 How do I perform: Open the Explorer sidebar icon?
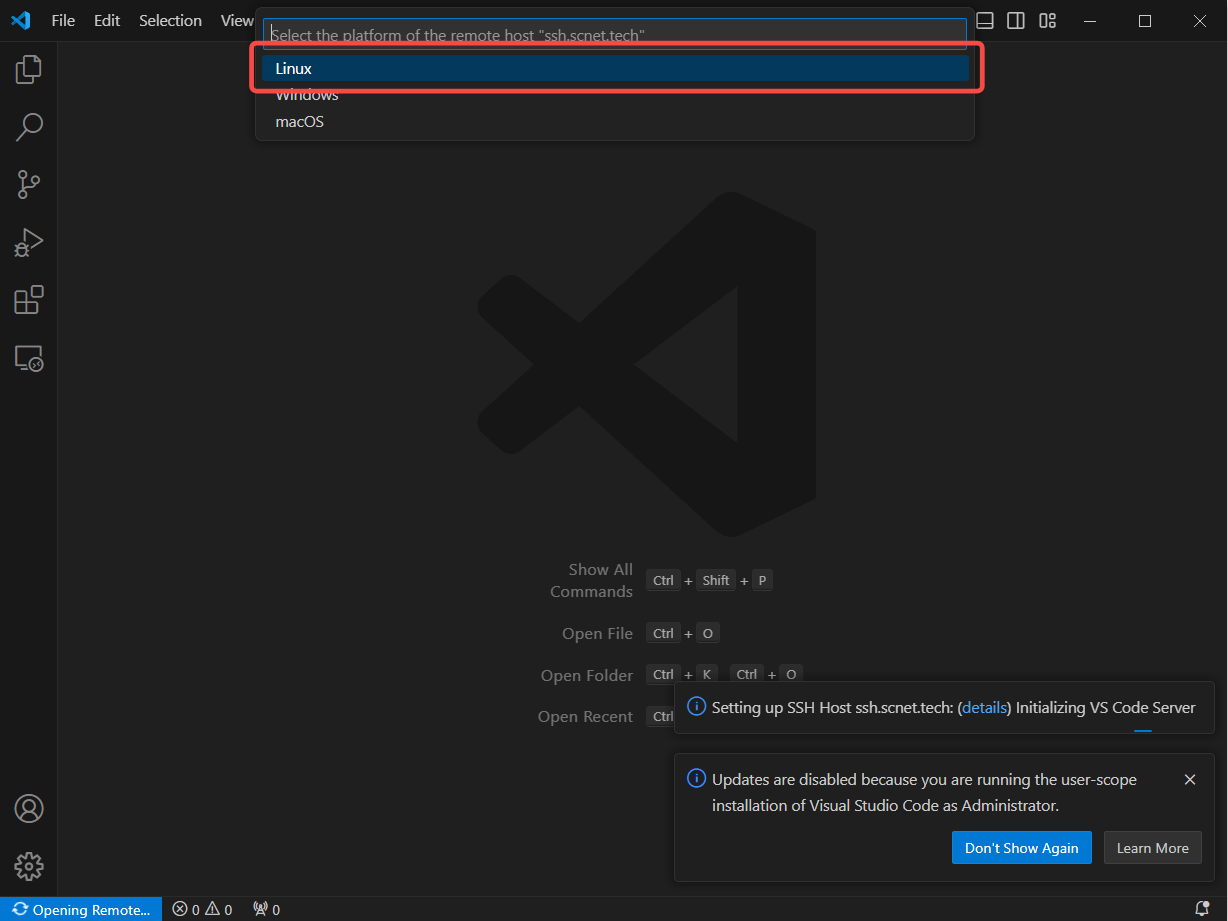coord(28,69)
